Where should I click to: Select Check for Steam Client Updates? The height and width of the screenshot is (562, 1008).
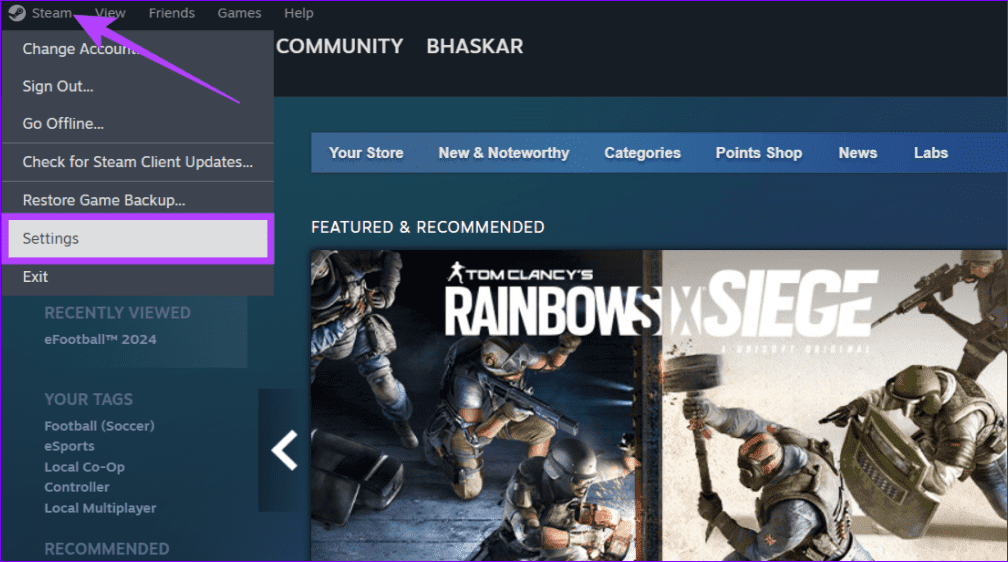[x=138, y=162]
